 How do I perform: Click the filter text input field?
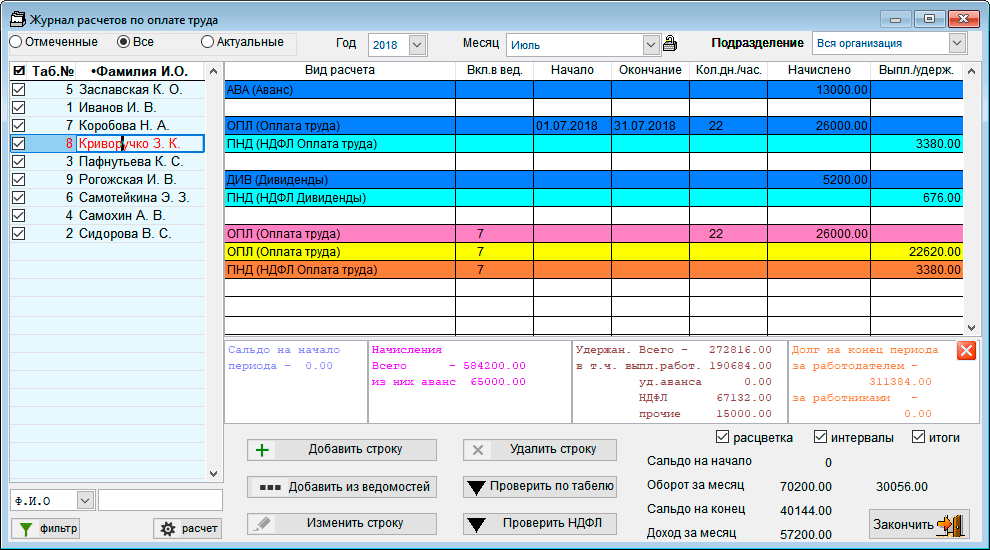[160, 500]
